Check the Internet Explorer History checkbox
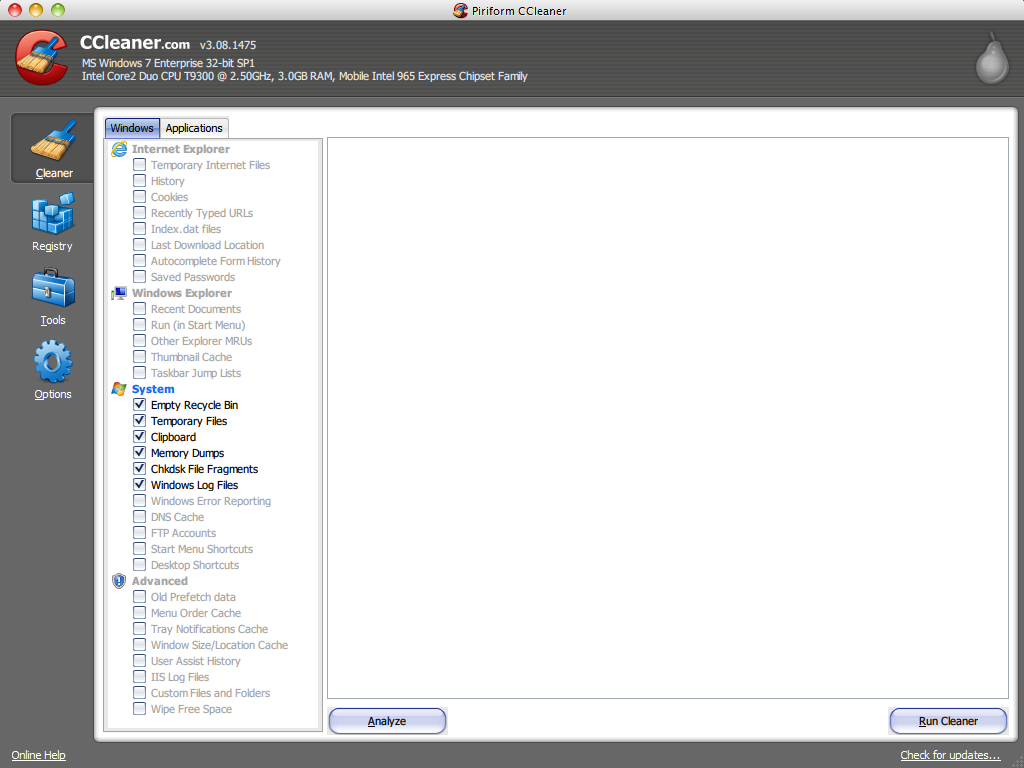The height and width of the screenshot is (768, 1024). point(139,181)
